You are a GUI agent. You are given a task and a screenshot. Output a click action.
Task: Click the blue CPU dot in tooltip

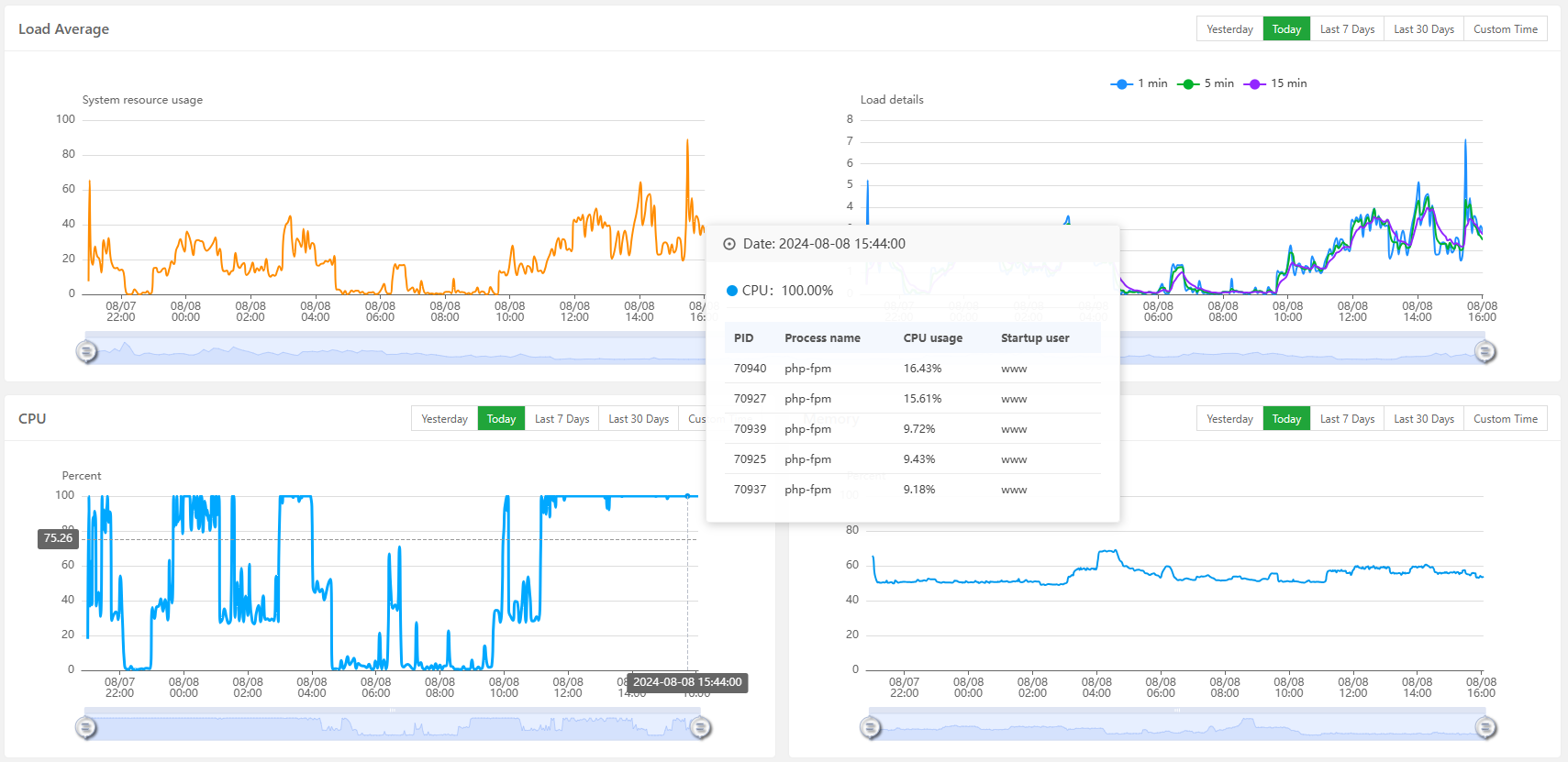coord(732,291)
